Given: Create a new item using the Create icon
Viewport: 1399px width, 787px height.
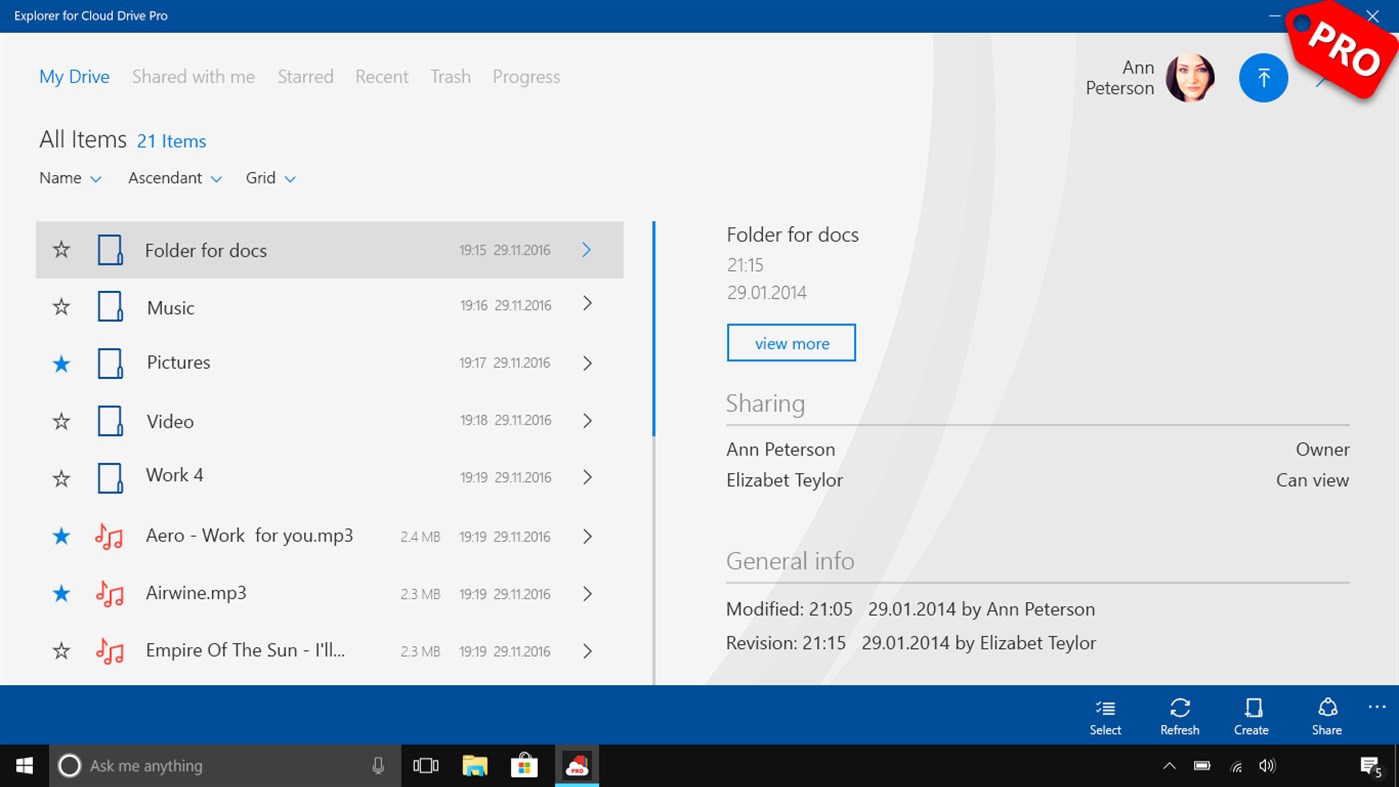Looking at the screenshot, I should click(x=1251, y=714).
